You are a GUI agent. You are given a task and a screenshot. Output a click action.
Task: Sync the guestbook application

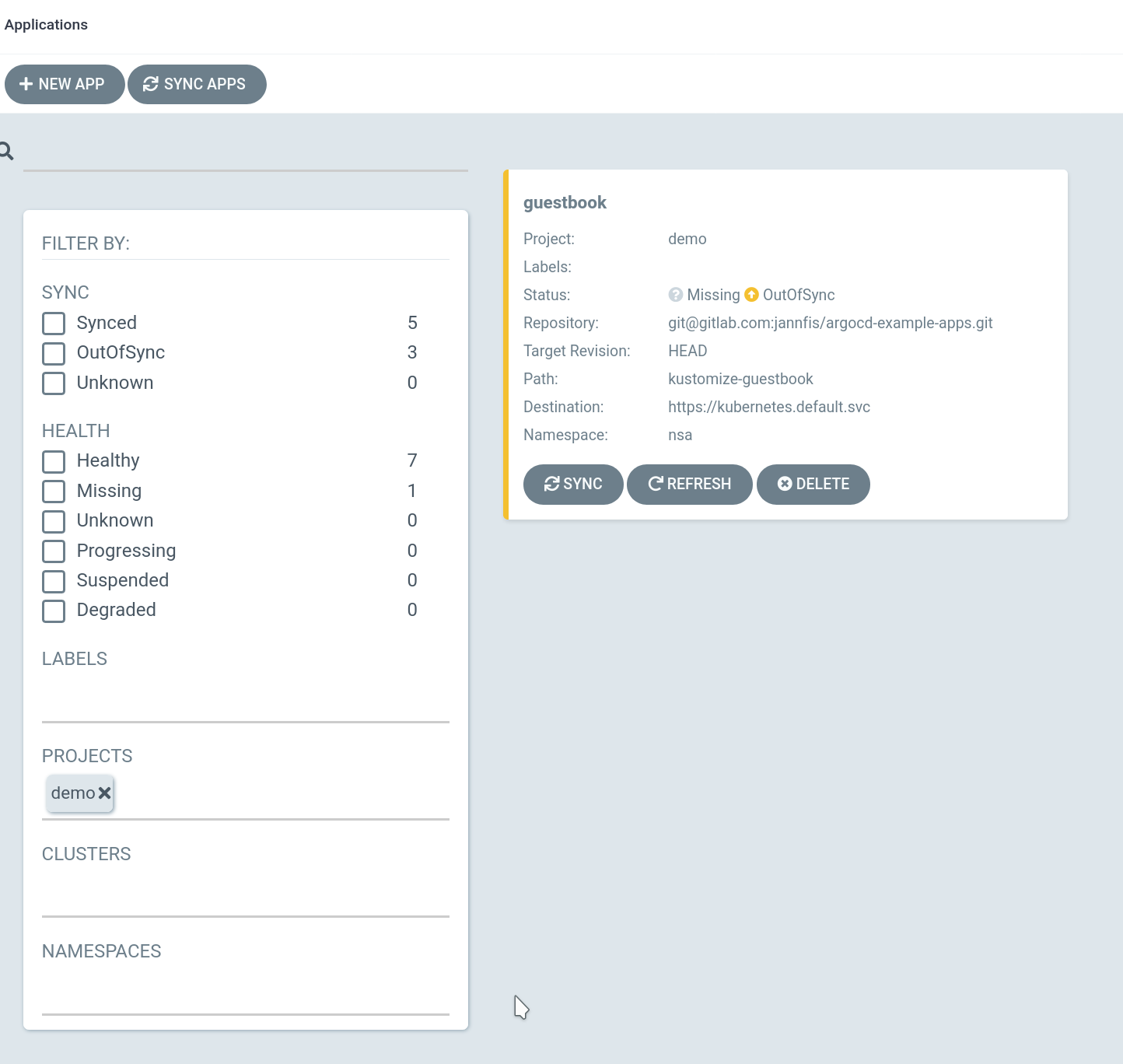point(573,484)
